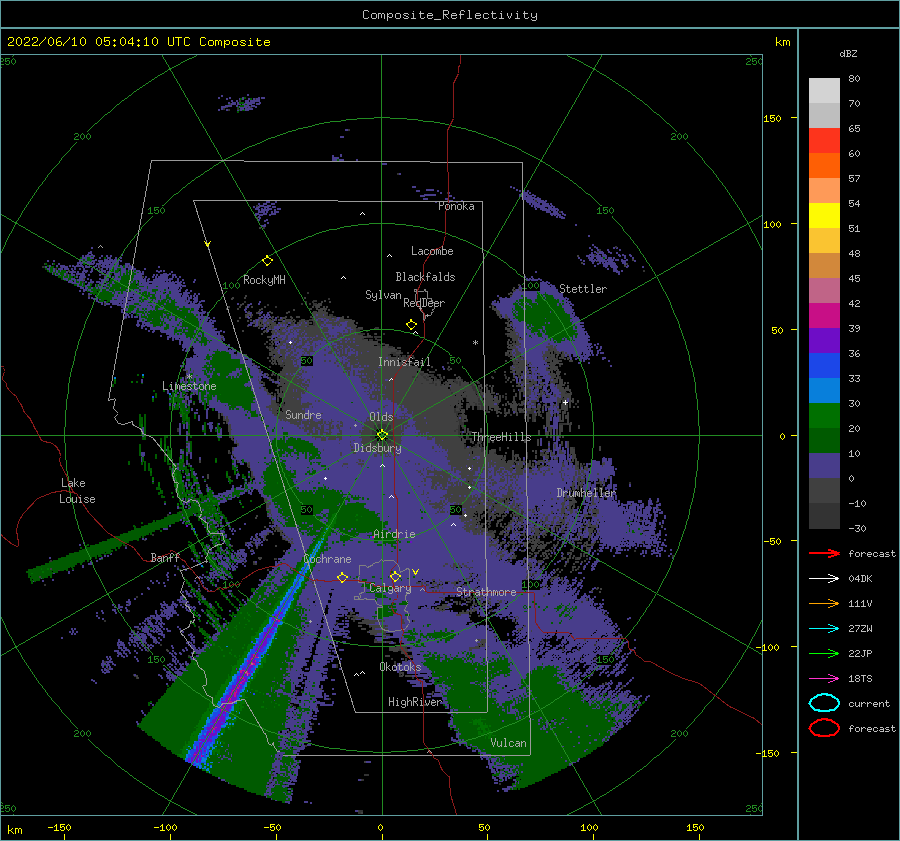Click the Innisfail label
The width and height of the screenshot is (900, 841).
(x=404, y=362)
